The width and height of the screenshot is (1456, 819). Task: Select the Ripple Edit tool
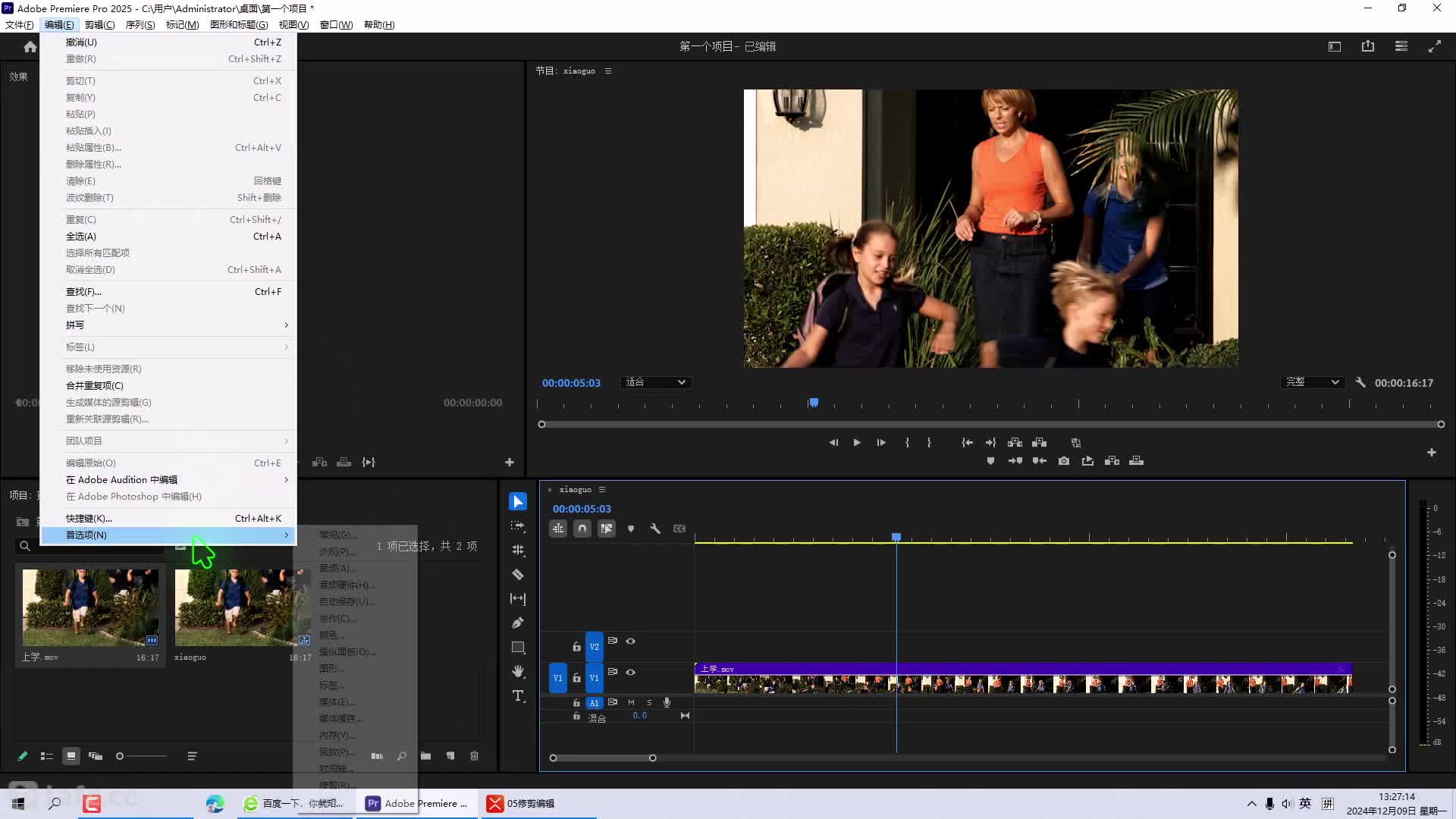point(518,550)
